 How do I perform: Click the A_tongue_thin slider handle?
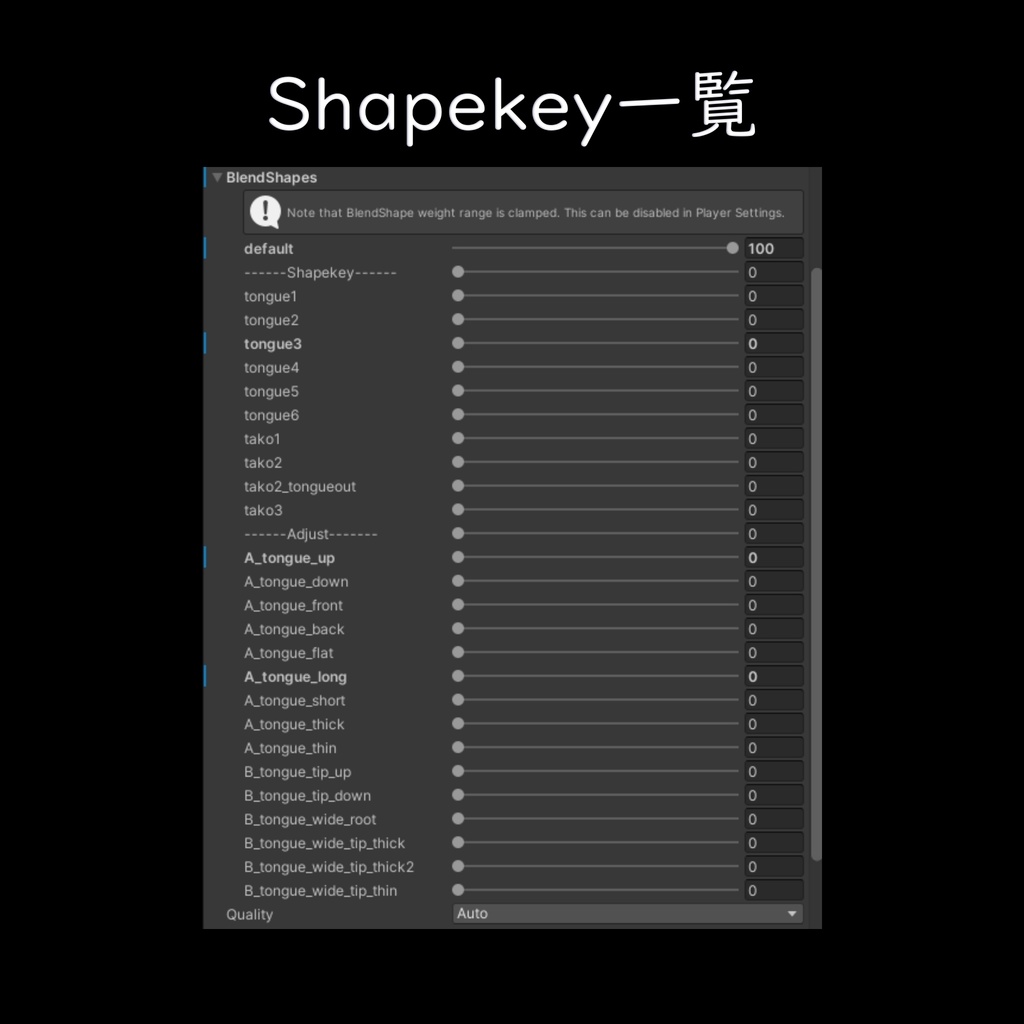(x=458, y=747)
